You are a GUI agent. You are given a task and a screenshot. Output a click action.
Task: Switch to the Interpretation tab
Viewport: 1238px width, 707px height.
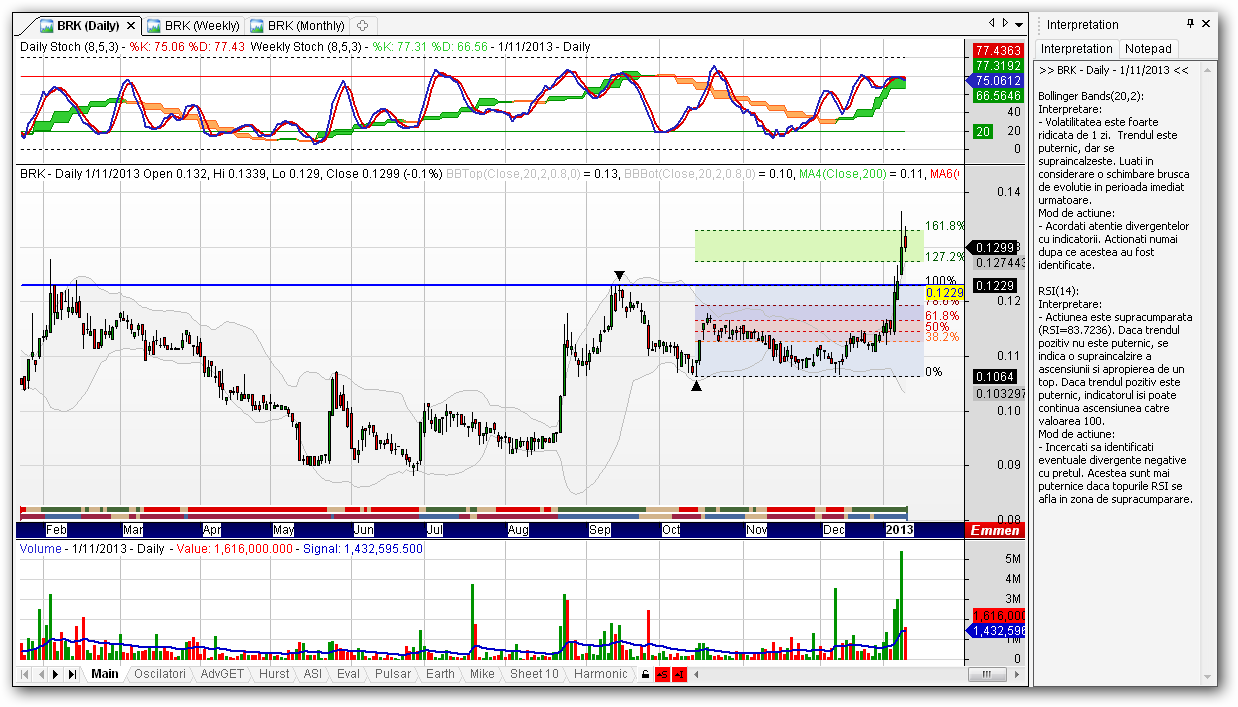[x=1077, y=48]
